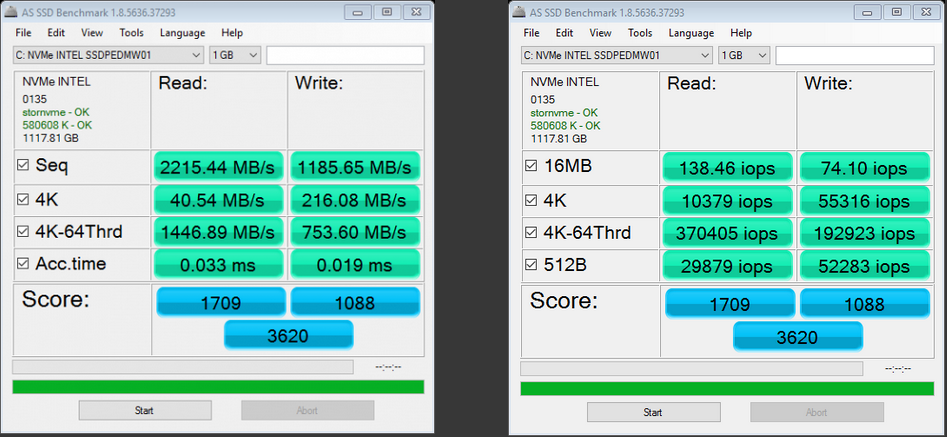Open the Tools menu in the iops window

pyautogui.click(x=641, y=33)
